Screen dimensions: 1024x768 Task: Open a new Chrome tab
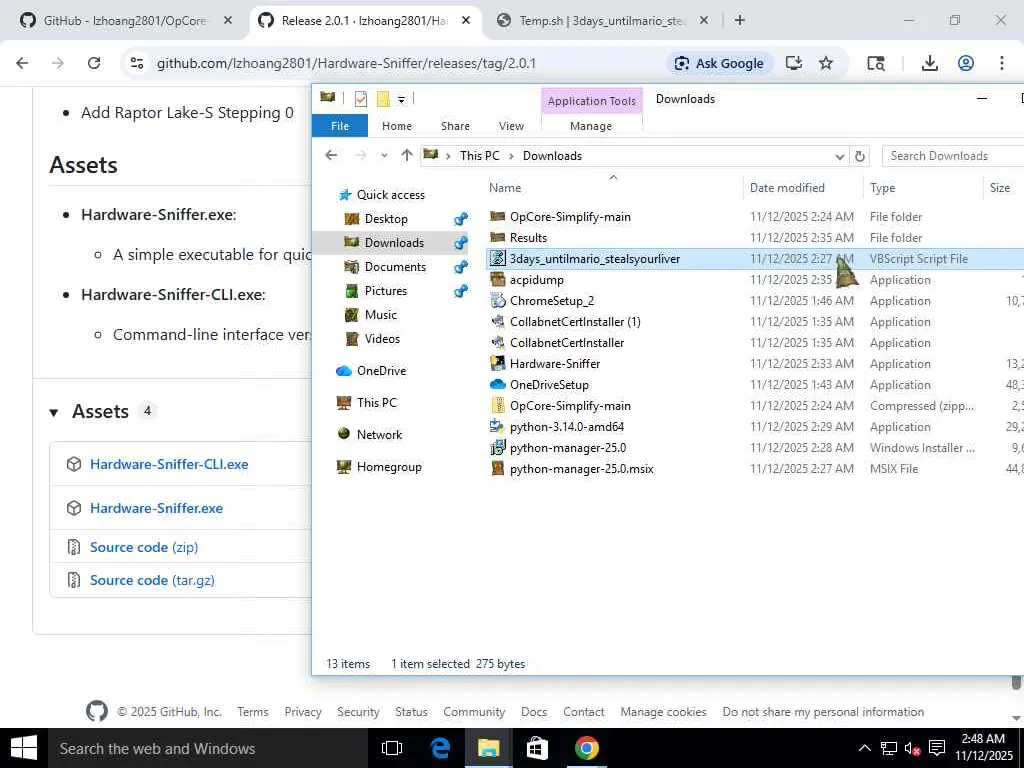(739, 21)
